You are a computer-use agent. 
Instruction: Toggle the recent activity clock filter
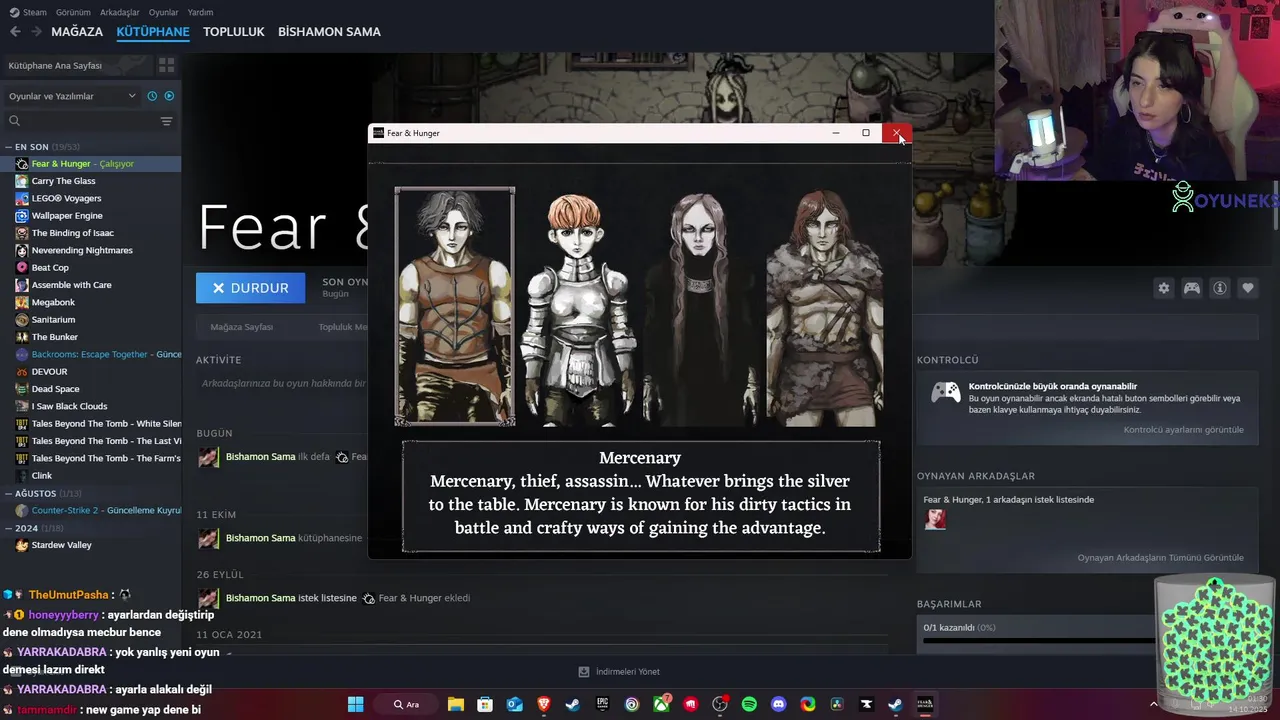click(x=152, y=96)
